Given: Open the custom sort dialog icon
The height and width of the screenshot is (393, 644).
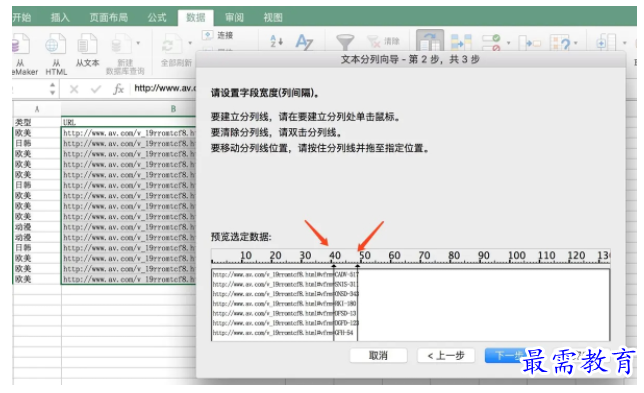Looking at the screenshot, I should click(x=304, y=42).
